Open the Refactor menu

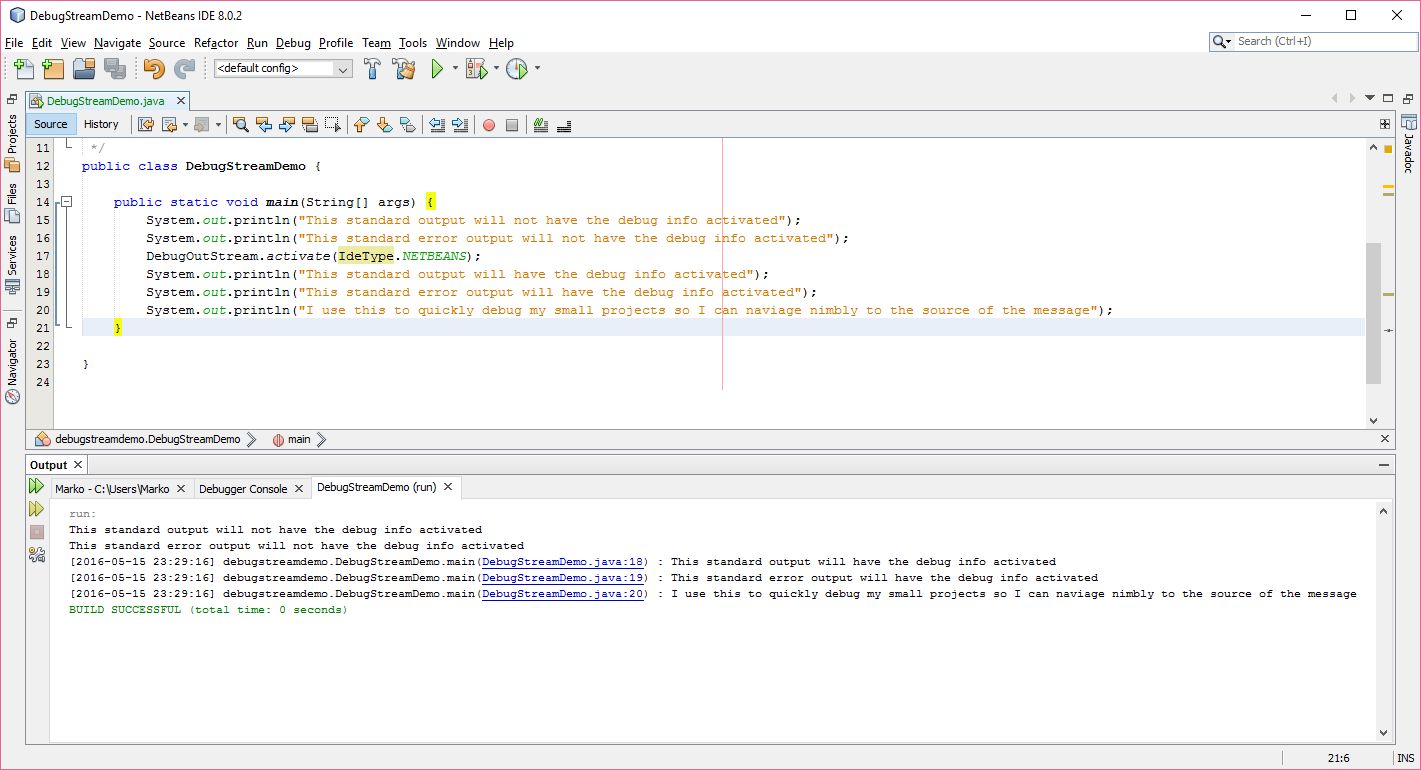[x=216, y=43]
